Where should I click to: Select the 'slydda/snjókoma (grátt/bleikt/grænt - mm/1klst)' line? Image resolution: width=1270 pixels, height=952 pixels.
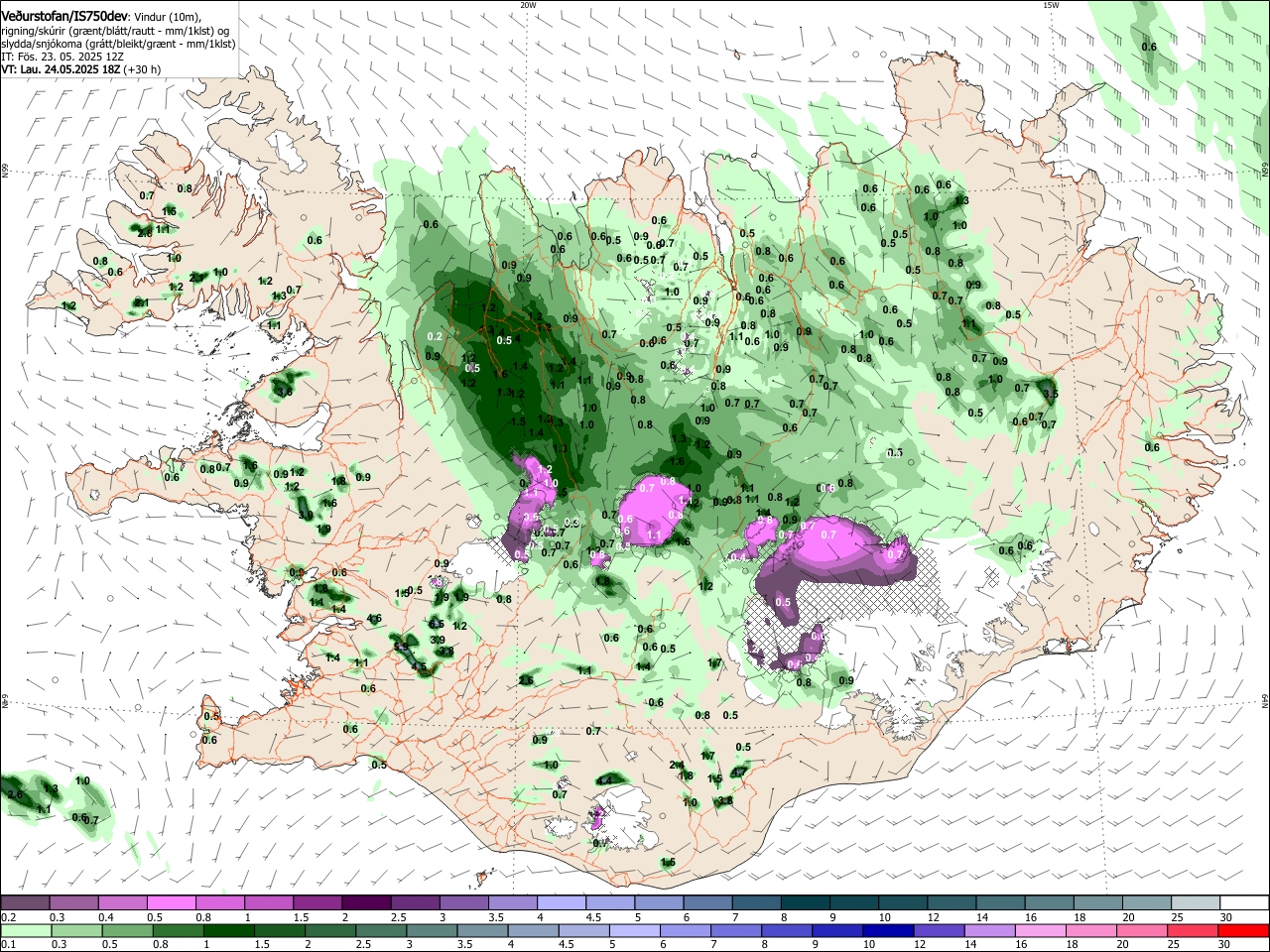pos(118,44)
